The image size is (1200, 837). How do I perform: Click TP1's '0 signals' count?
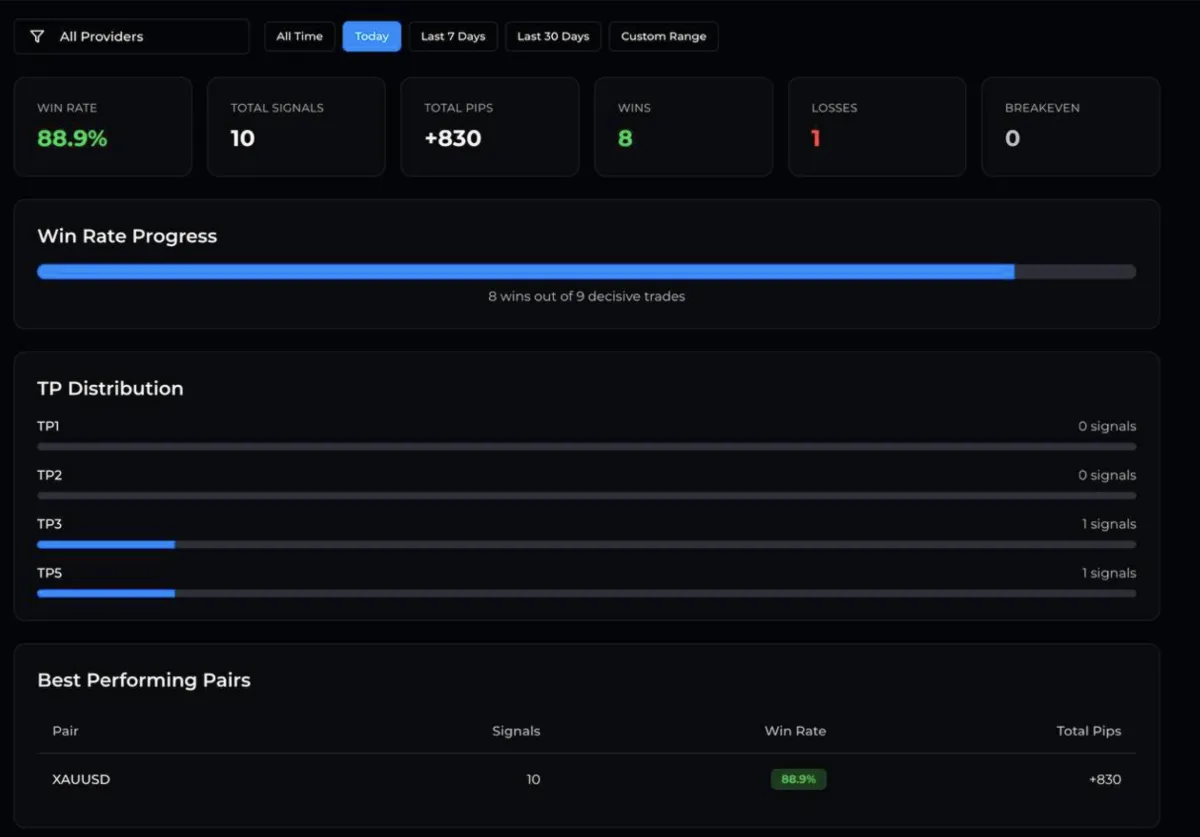1107,427
